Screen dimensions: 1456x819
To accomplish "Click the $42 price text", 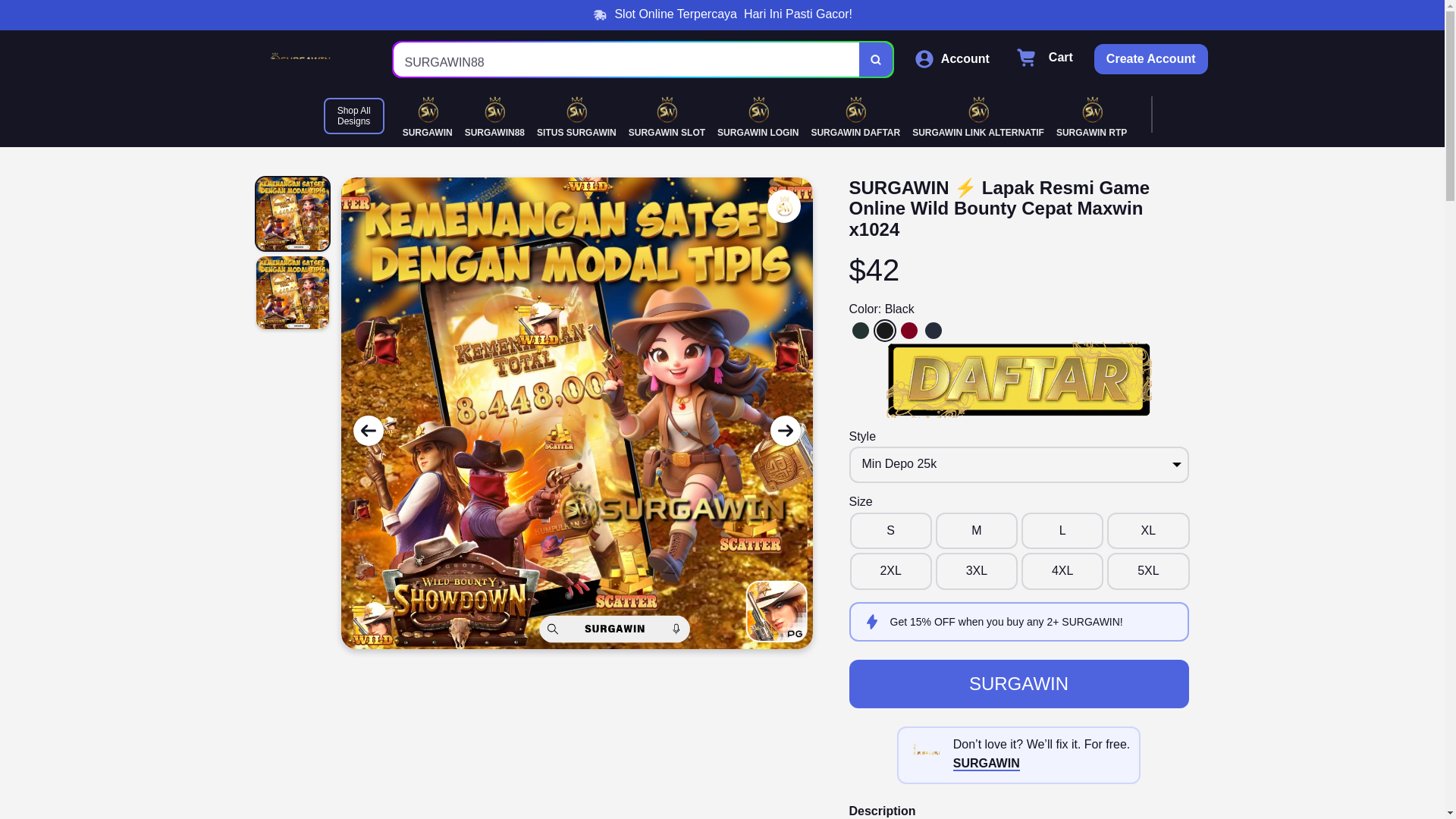I will pyautogui.click(x=874, y=271).
